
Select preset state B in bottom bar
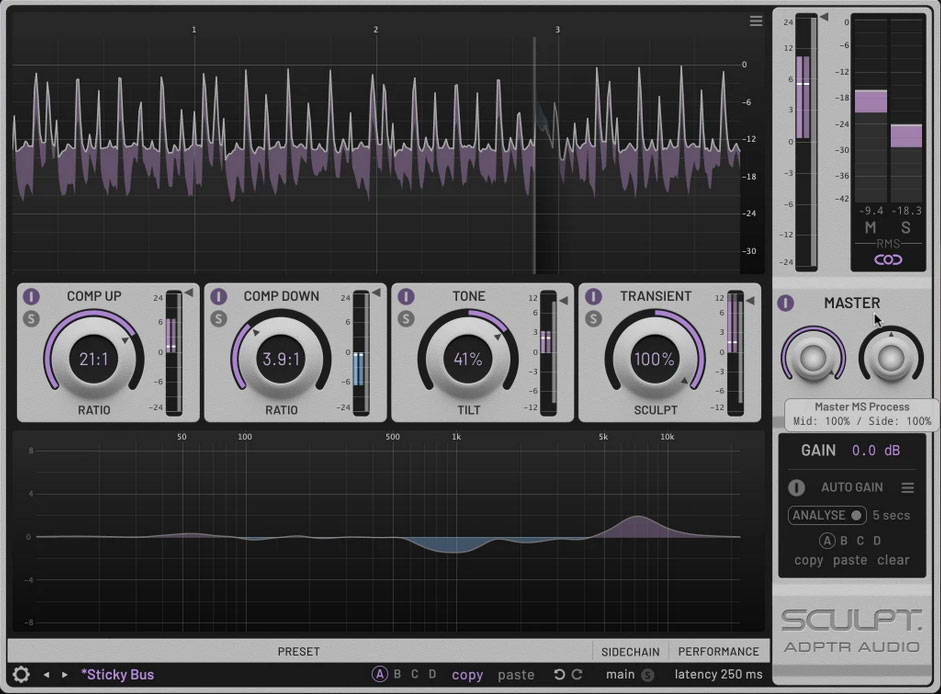pyautogui.click(x=397, y=674)
